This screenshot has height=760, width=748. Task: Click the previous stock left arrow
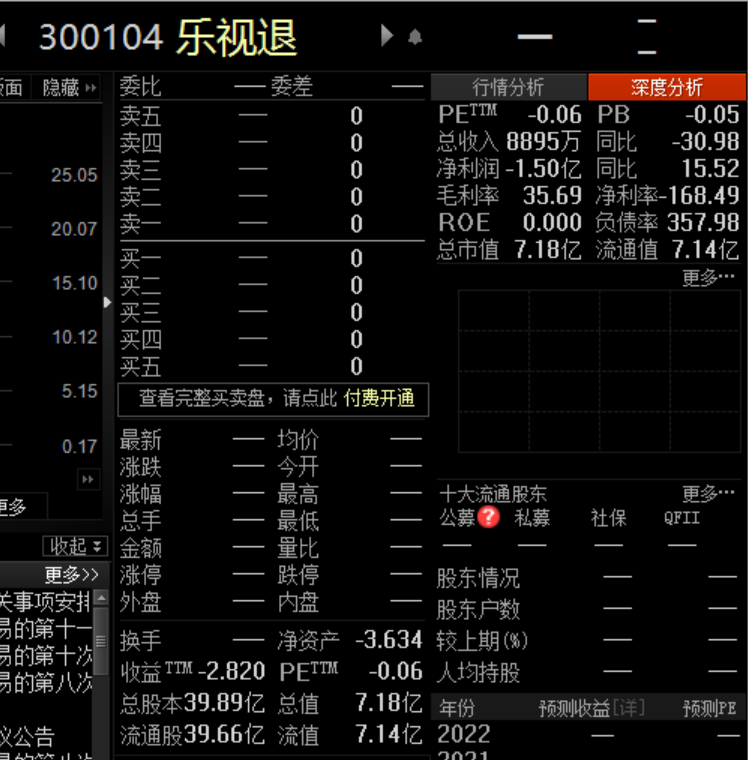pyautogui.click(x=3, y=38)
